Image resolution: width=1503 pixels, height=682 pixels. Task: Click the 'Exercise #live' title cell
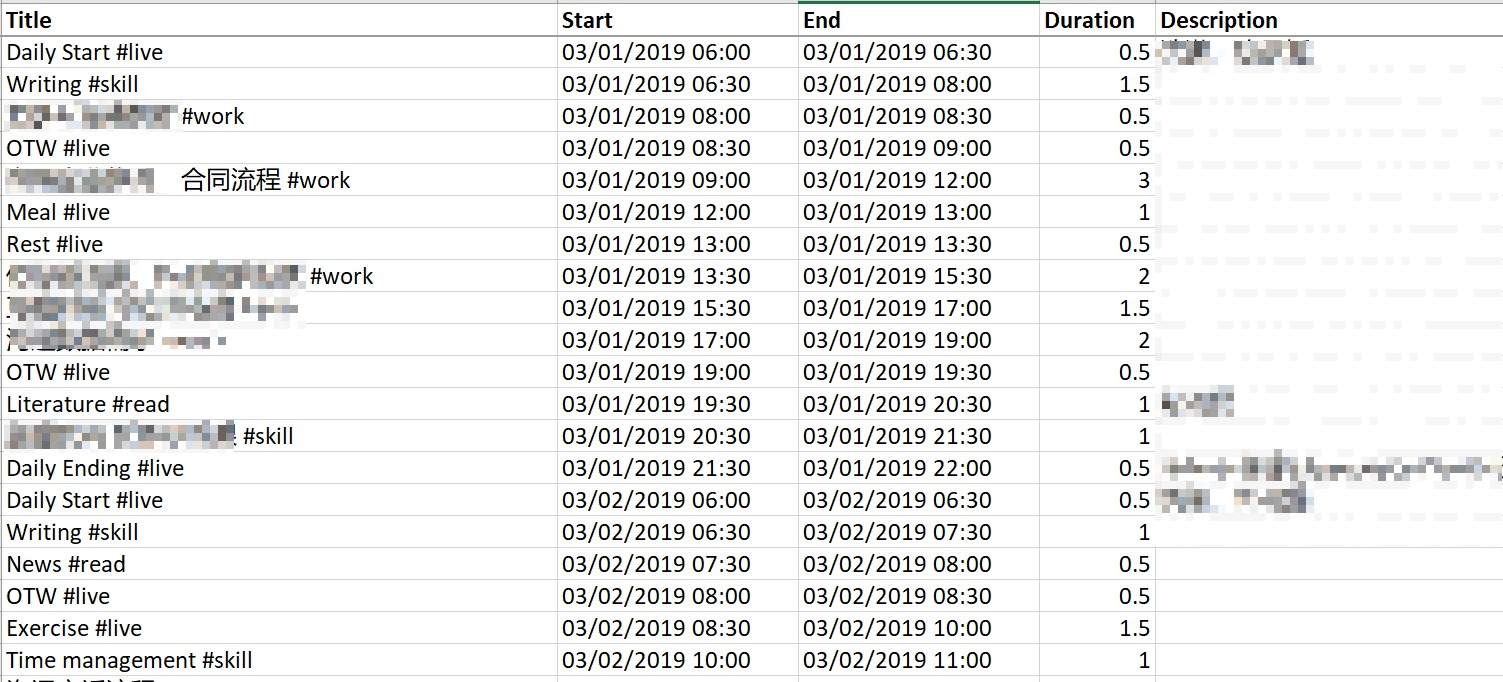point(279,628)
